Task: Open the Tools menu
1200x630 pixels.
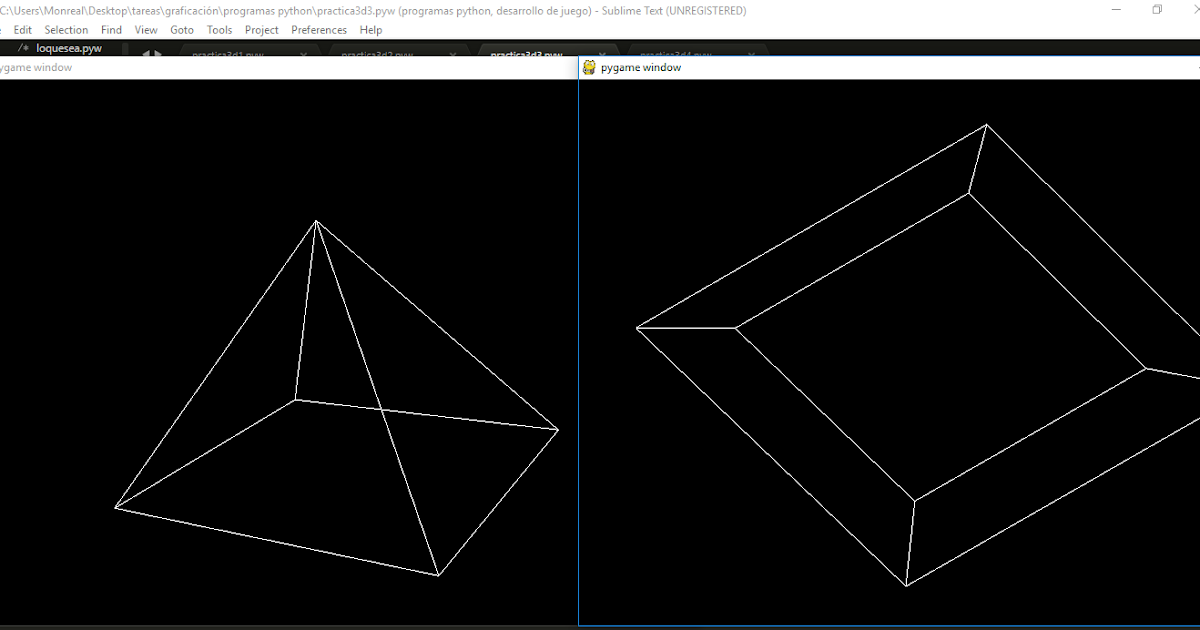Action: point(219,29)
